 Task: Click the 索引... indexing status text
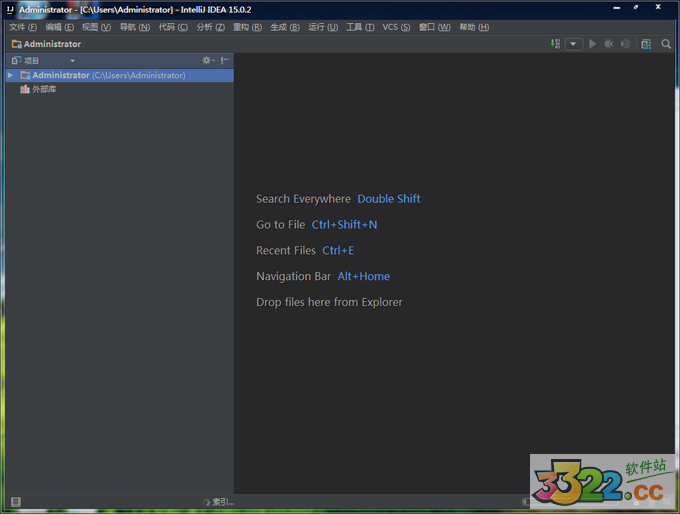[223, 502]
